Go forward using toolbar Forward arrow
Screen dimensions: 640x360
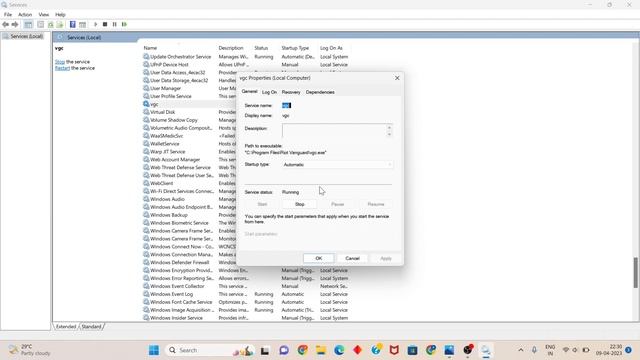click(15, 24)
